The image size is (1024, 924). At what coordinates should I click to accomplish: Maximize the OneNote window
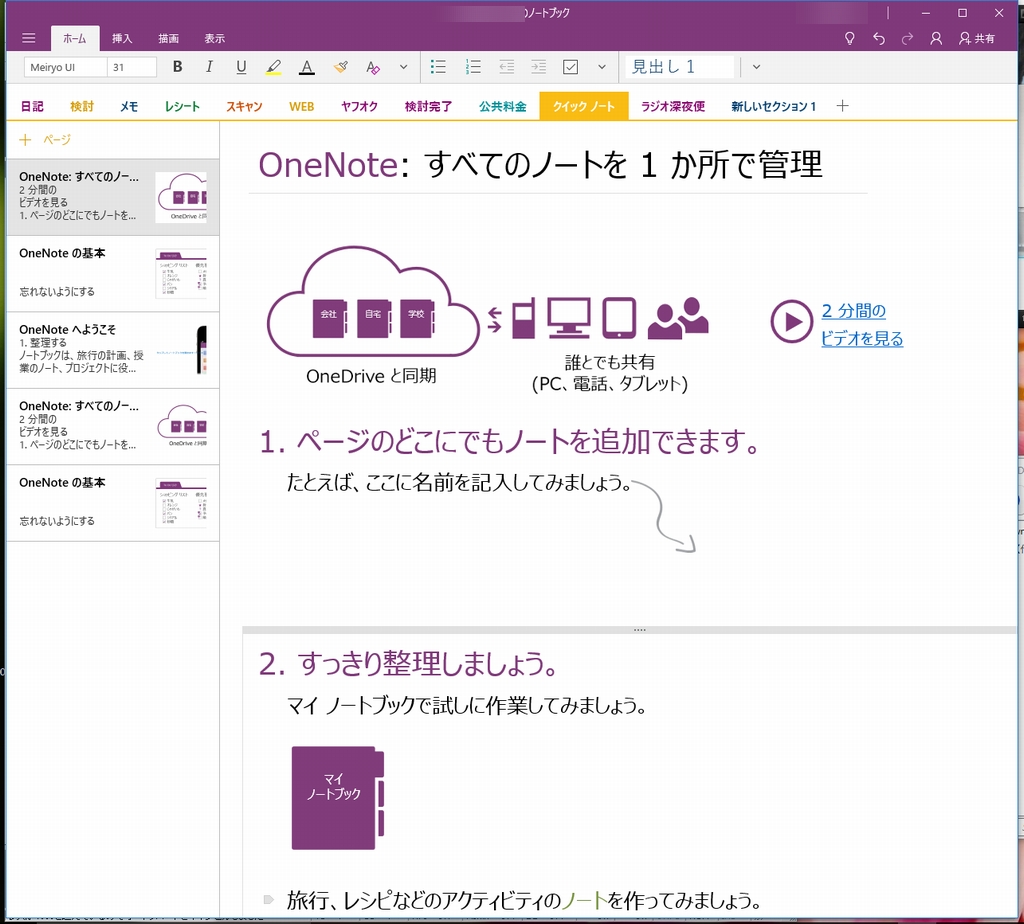(x=962, y=13)
